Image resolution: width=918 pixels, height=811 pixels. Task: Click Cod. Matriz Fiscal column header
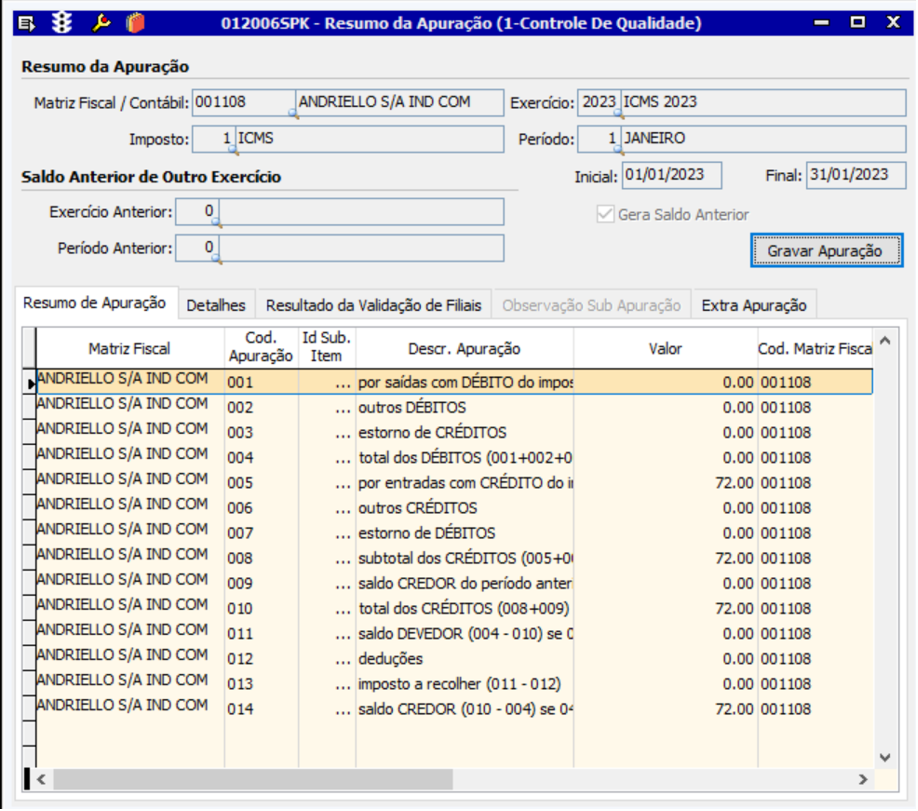pos(815,348)
